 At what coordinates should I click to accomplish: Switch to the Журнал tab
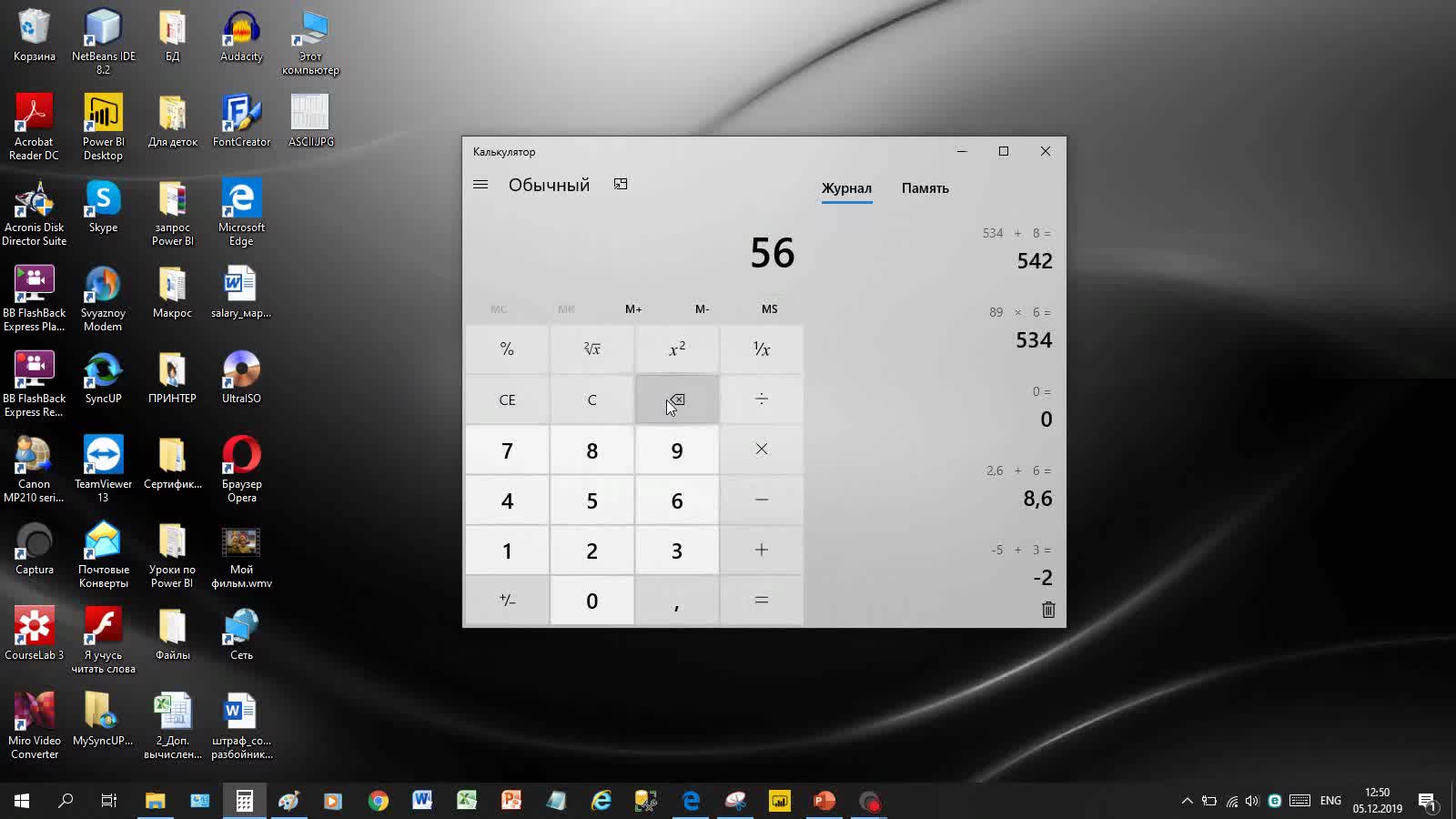coord(846,188)
